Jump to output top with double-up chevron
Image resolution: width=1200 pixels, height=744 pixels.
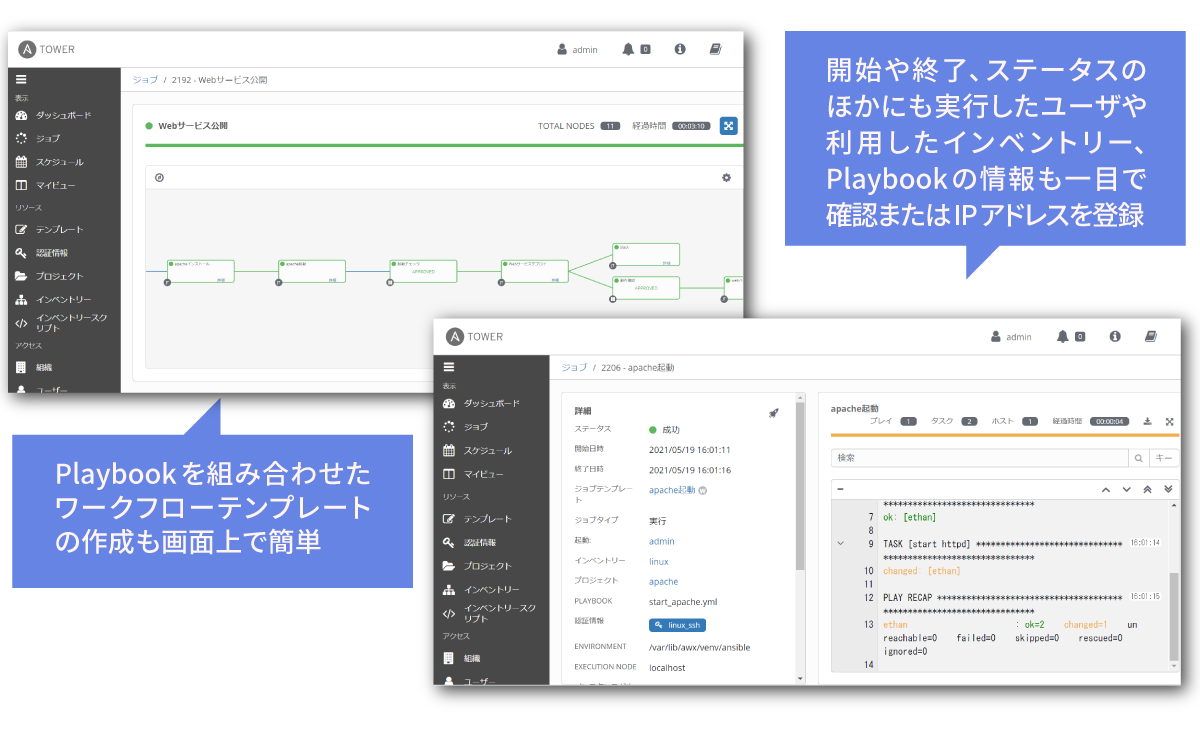1148,489
